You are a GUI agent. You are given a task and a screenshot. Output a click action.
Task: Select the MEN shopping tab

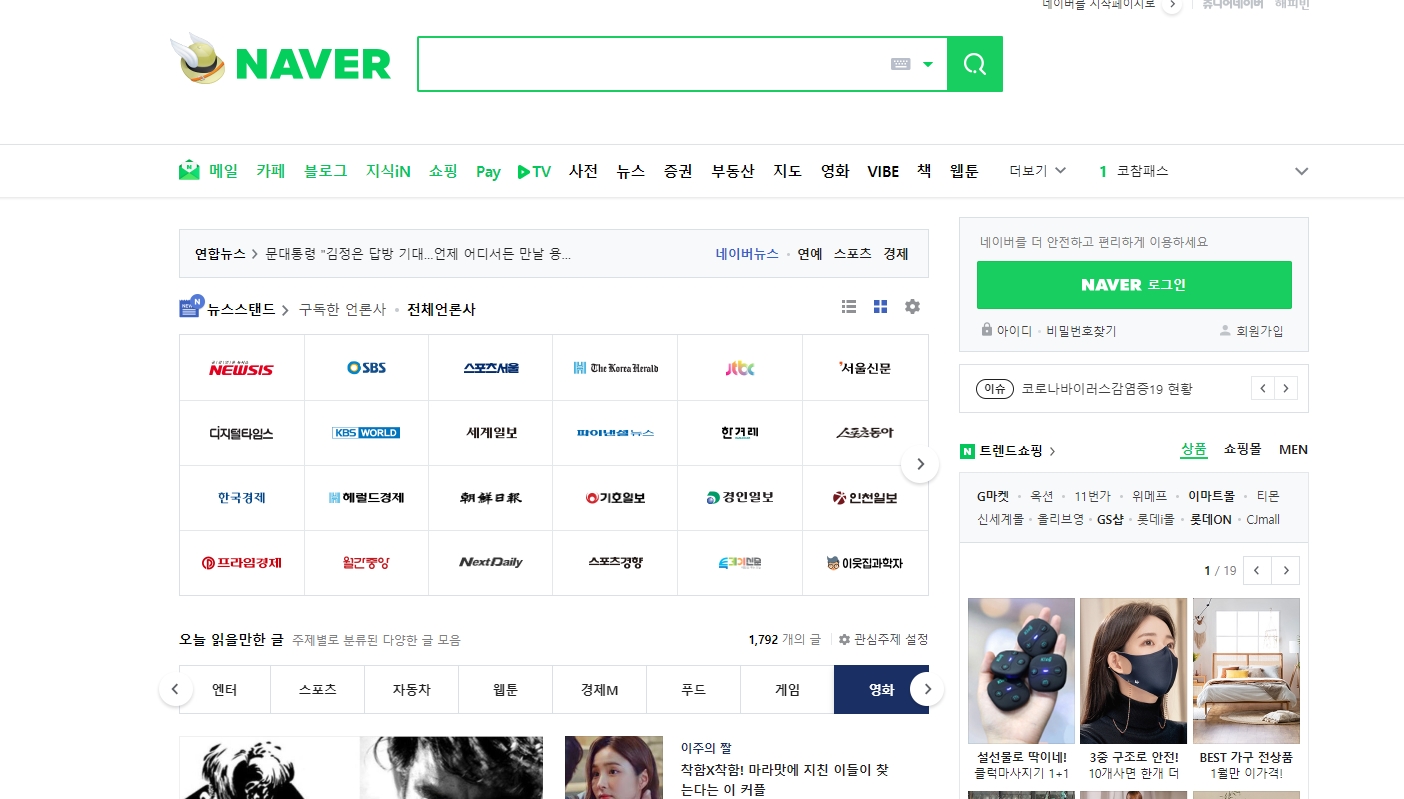click(x=1293, y=450)
